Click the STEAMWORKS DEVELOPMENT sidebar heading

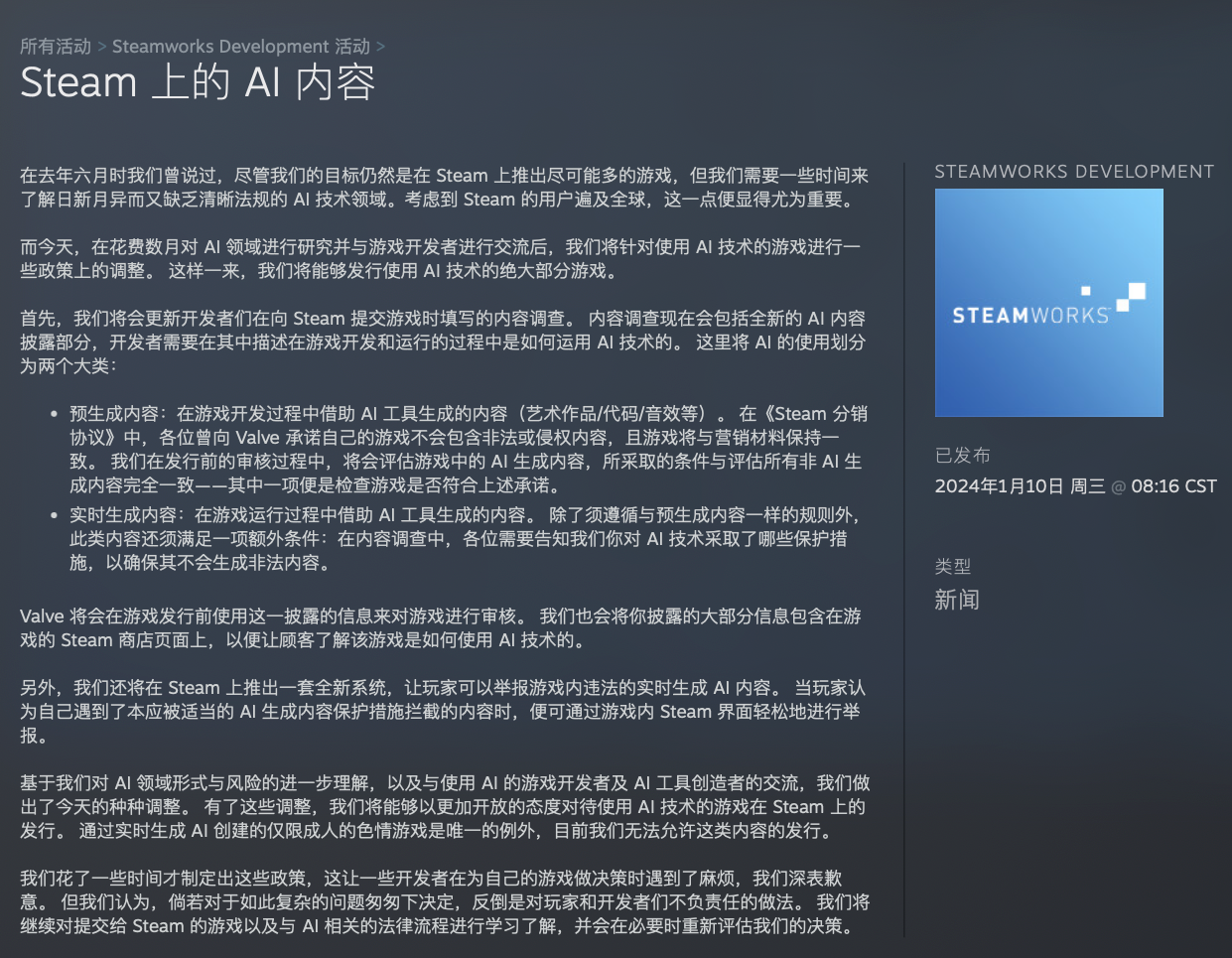[x=1073, y=172]
